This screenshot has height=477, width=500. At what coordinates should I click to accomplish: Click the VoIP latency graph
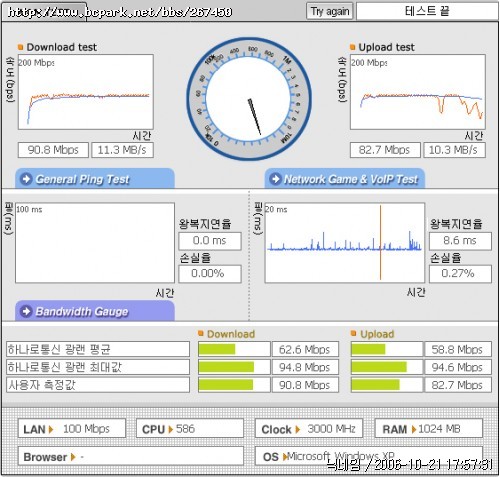(345, 243)
